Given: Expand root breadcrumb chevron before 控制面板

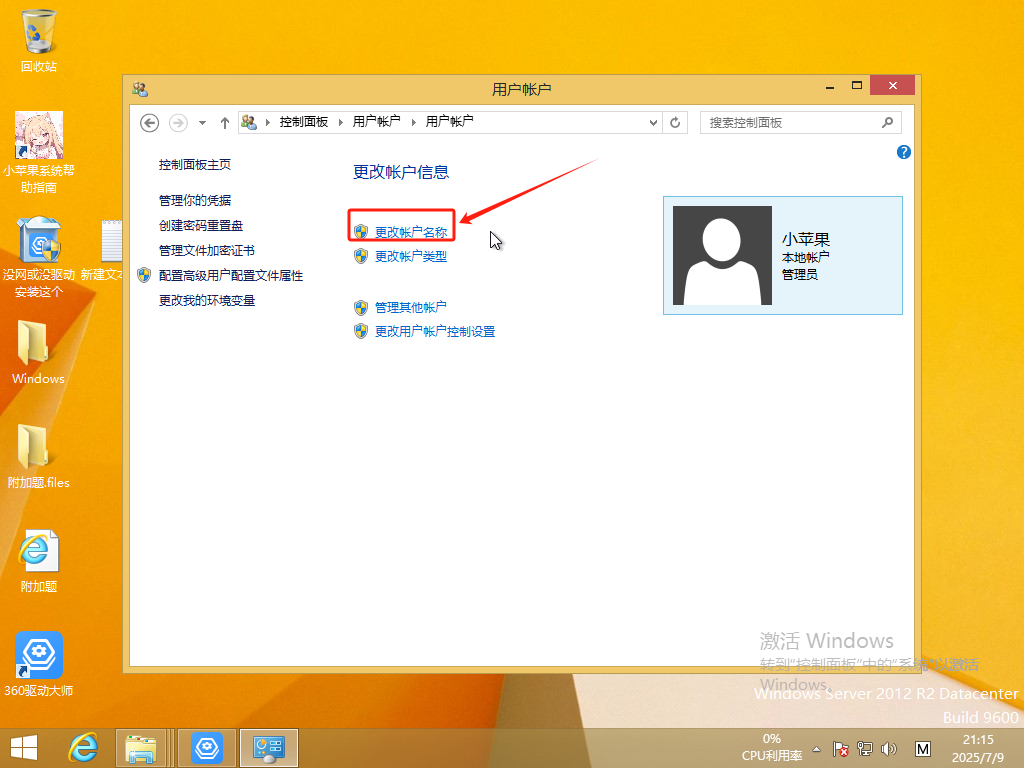Looking at the screenshot, I should click(268, 122).
